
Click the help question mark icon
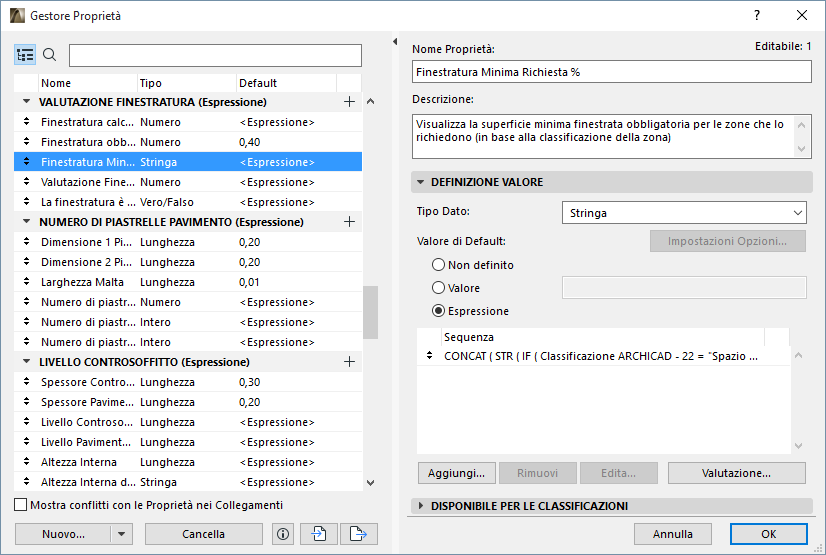pos(757,15)
